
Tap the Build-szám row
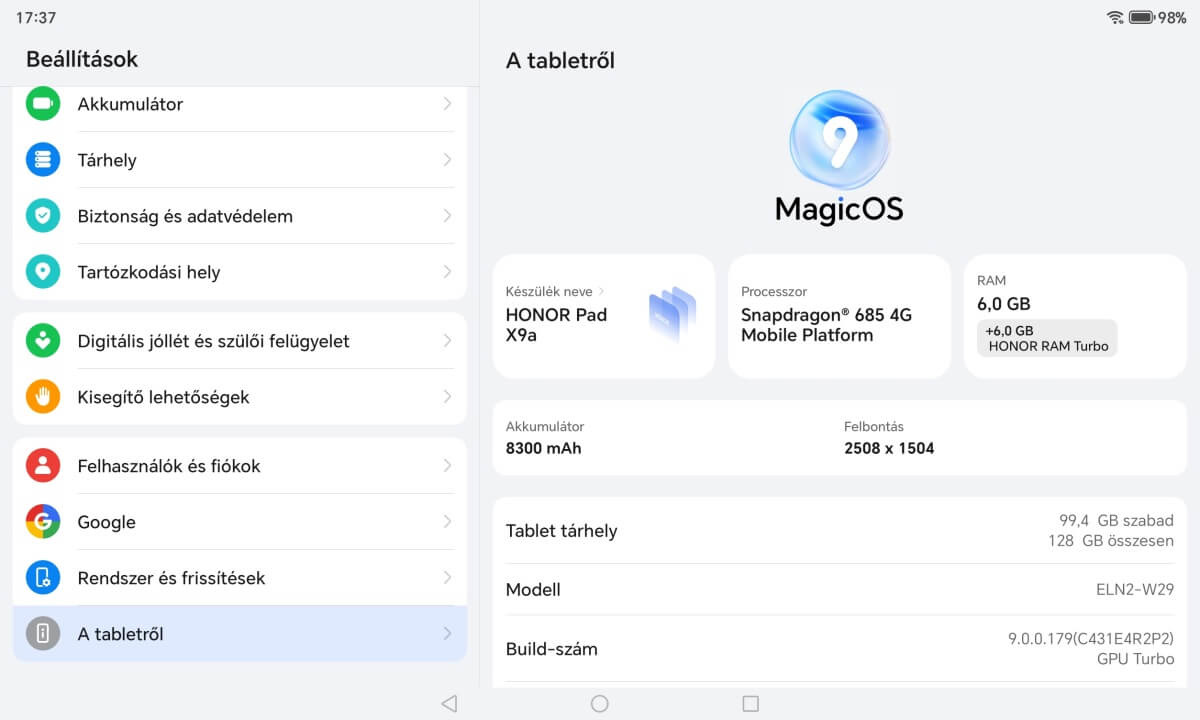839,649
